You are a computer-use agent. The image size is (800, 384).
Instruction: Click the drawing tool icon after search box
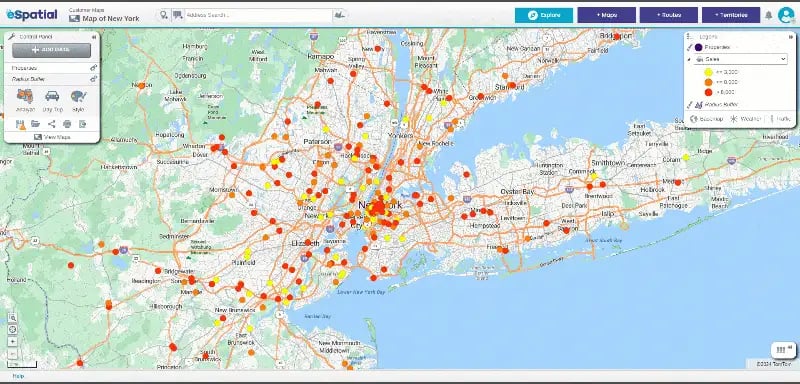point(339,15)
